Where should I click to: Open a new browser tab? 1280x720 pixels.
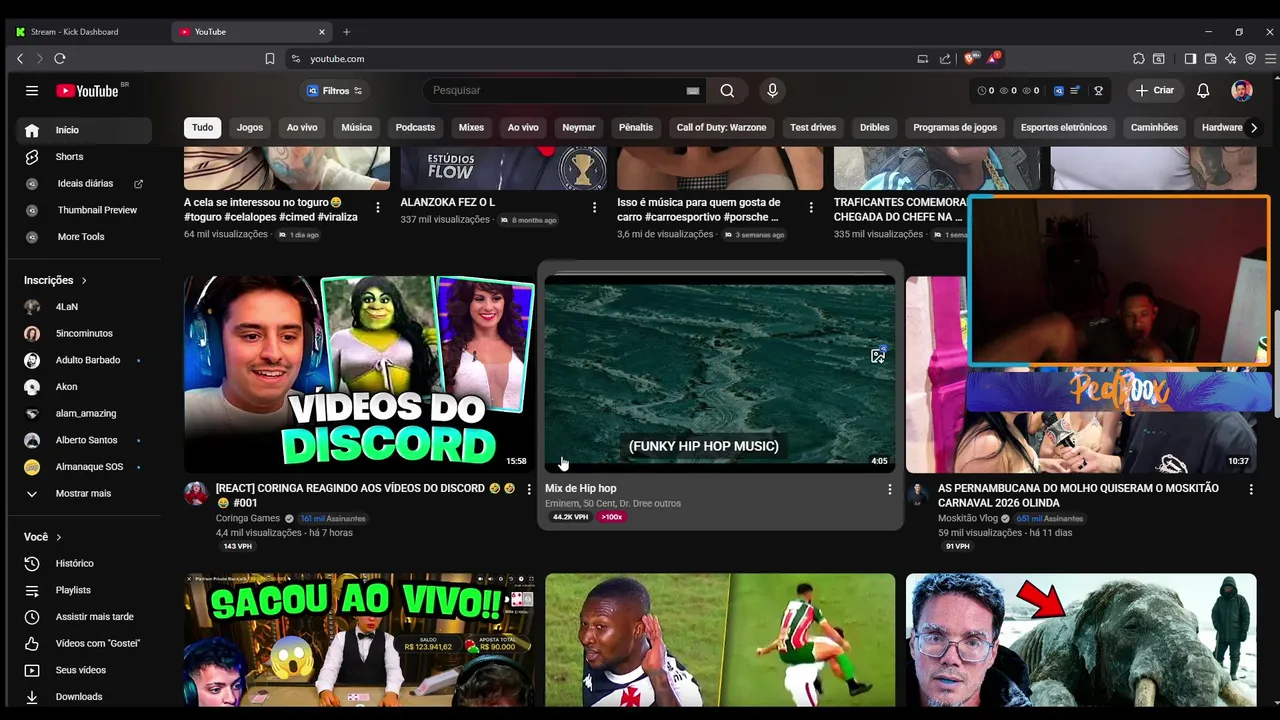point(347,32)
